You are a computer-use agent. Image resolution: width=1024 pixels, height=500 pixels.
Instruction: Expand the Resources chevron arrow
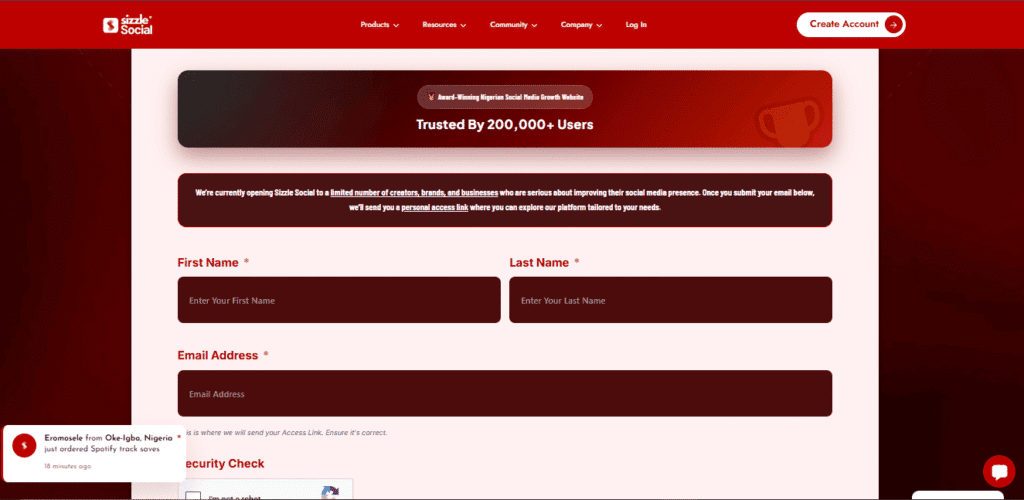click(463, 25)
